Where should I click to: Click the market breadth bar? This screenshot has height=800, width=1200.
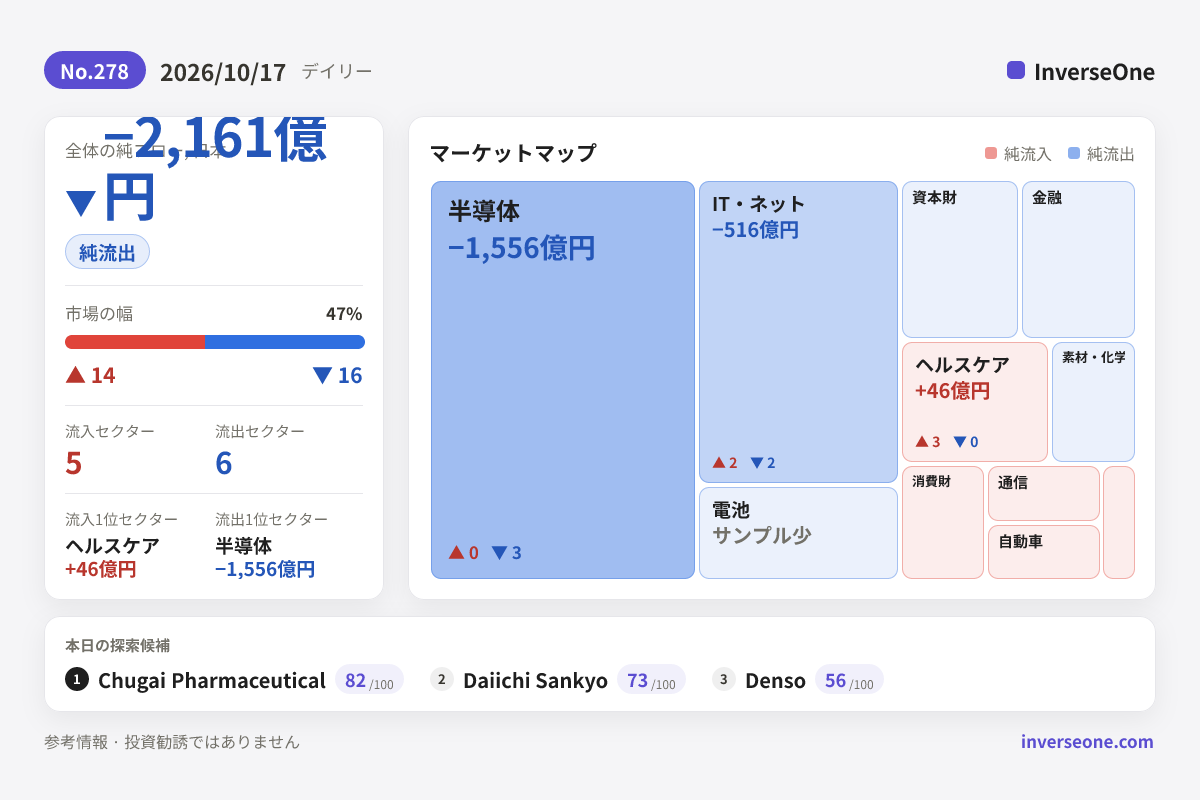215,342
